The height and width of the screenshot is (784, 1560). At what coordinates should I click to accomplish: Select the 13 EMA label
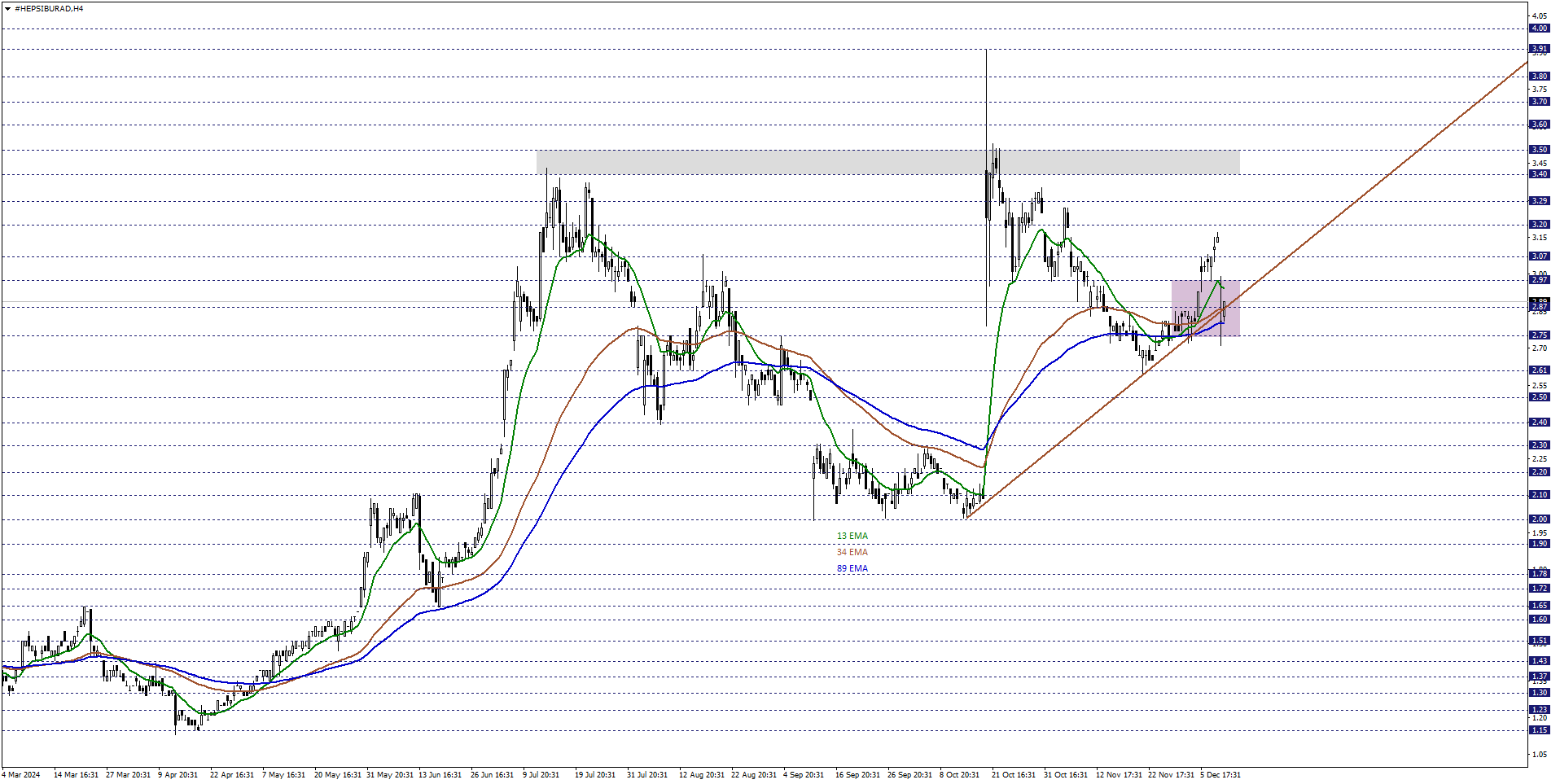click(x=852, y=536)
